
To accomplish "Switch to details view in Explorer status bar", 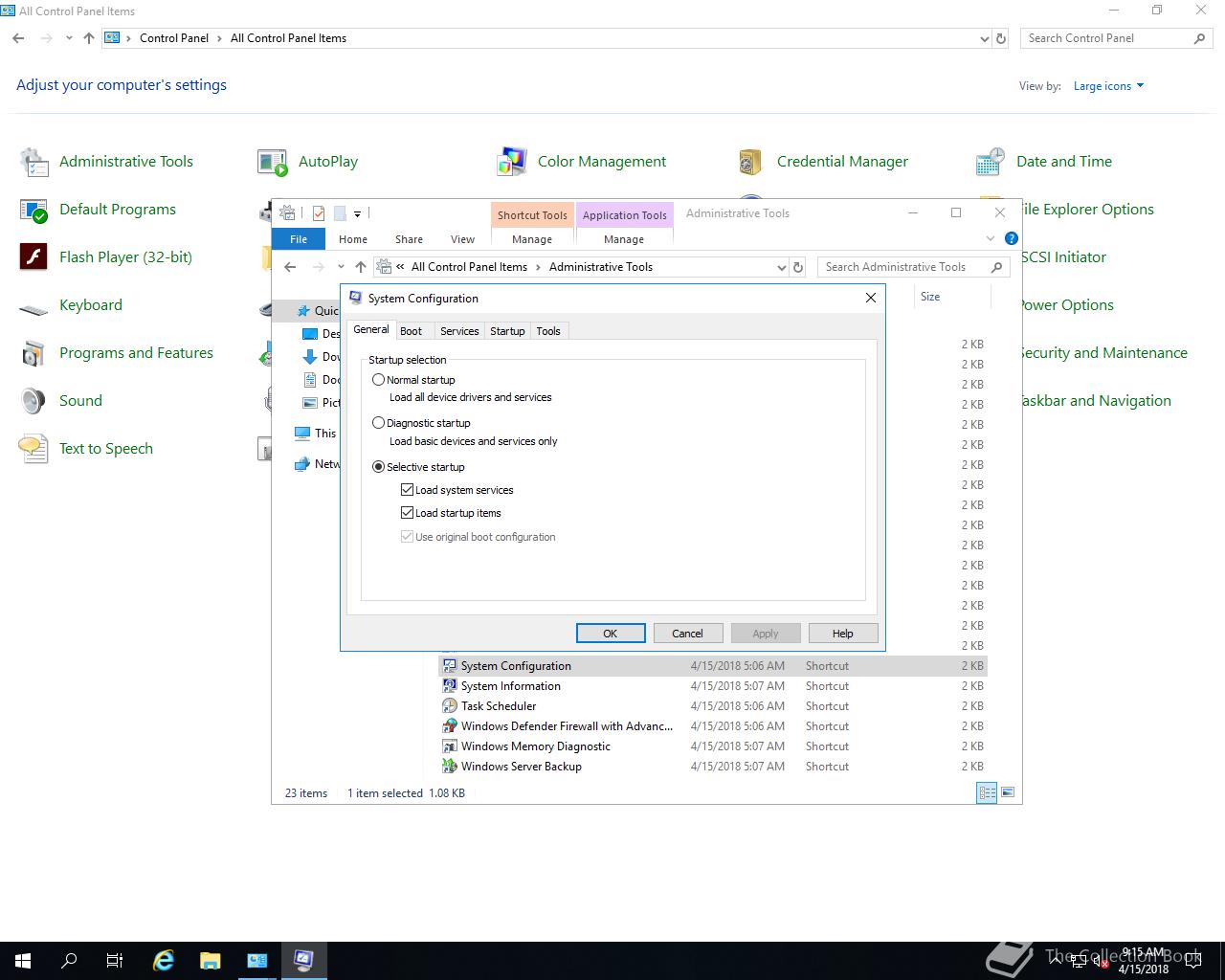I will point(987,792).
